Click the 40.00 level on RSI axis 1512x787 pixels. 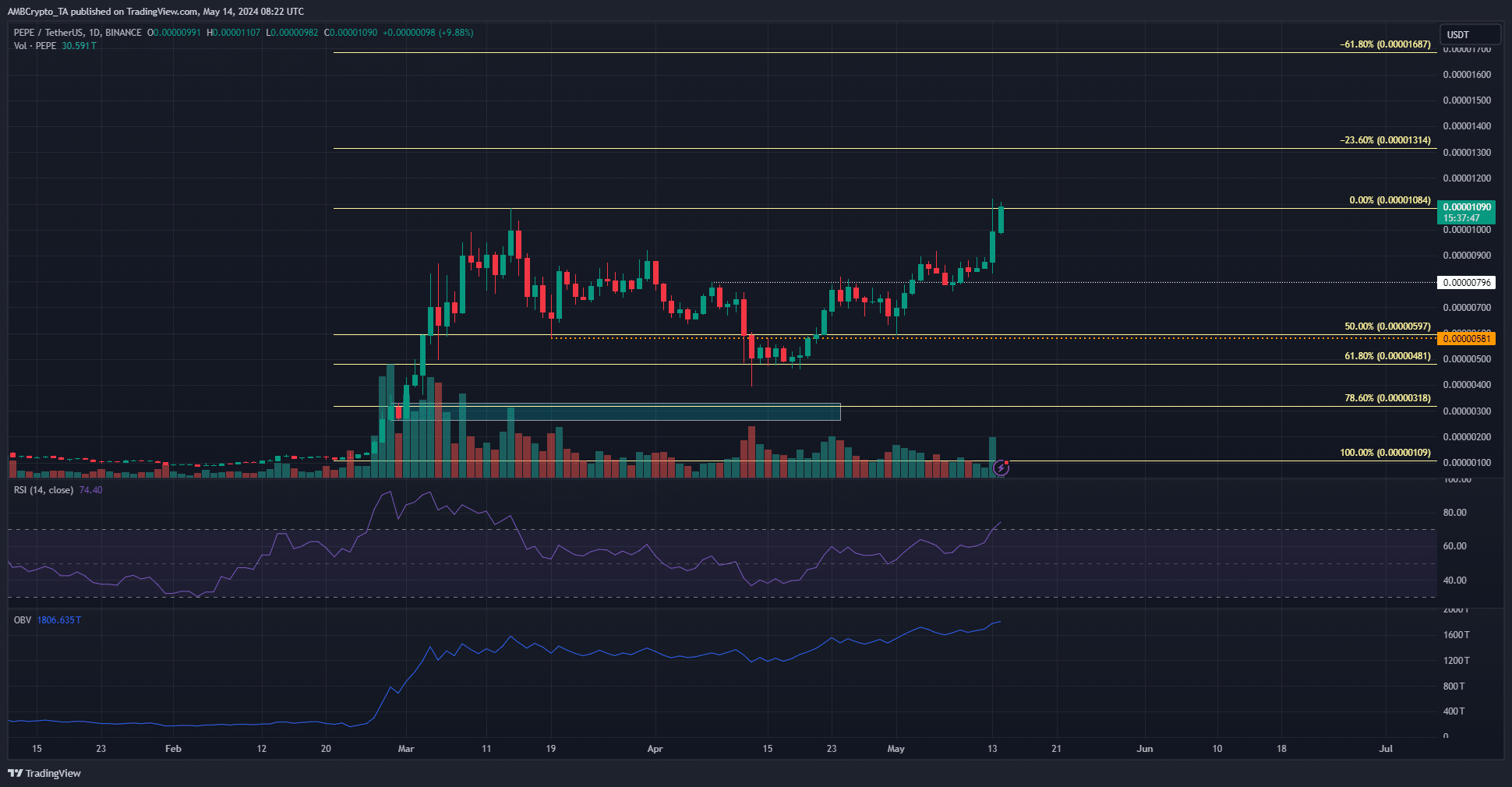(1455, 581)
